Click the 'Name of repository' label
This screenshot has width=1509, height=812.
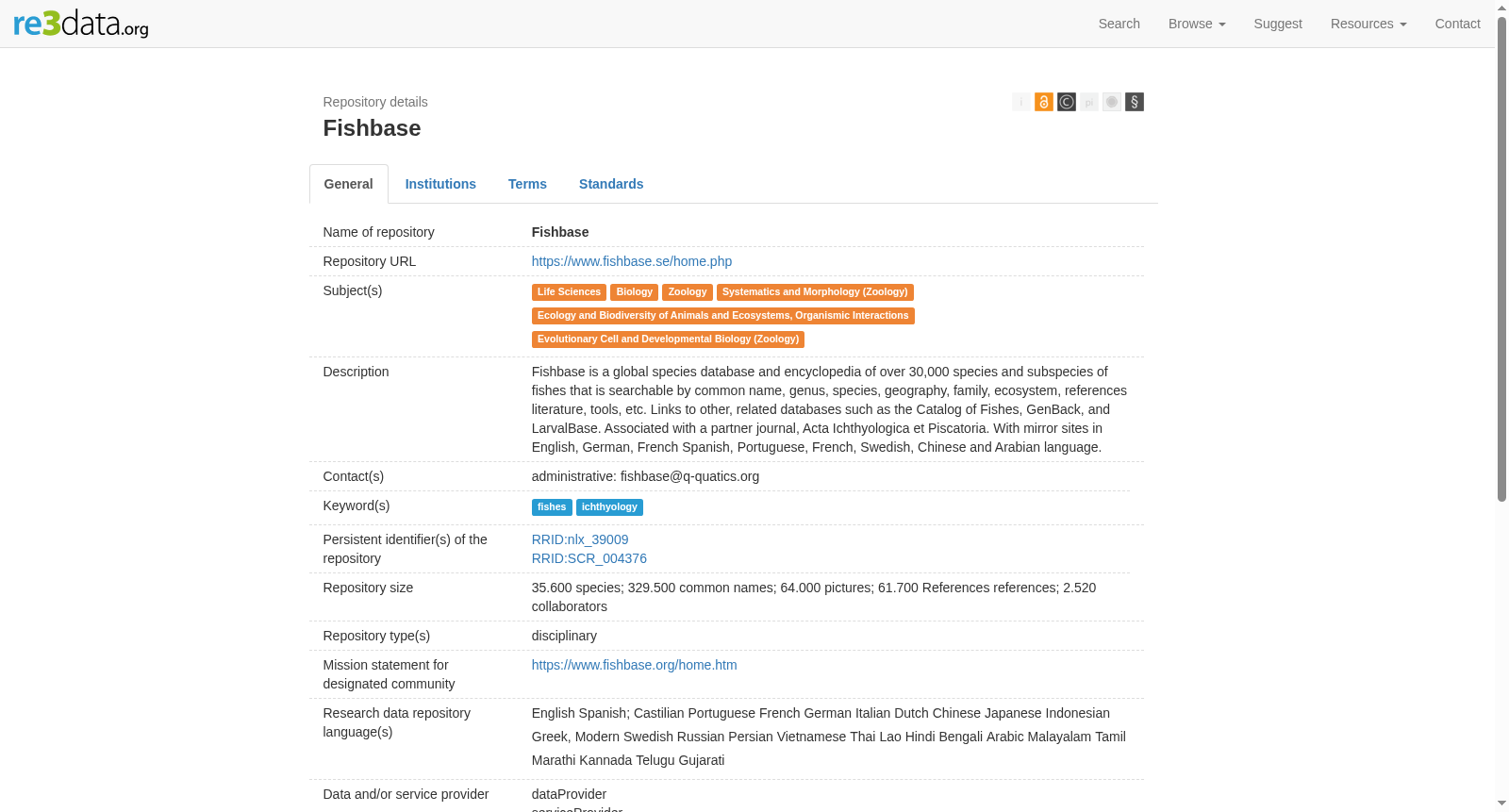pos(378,232)
